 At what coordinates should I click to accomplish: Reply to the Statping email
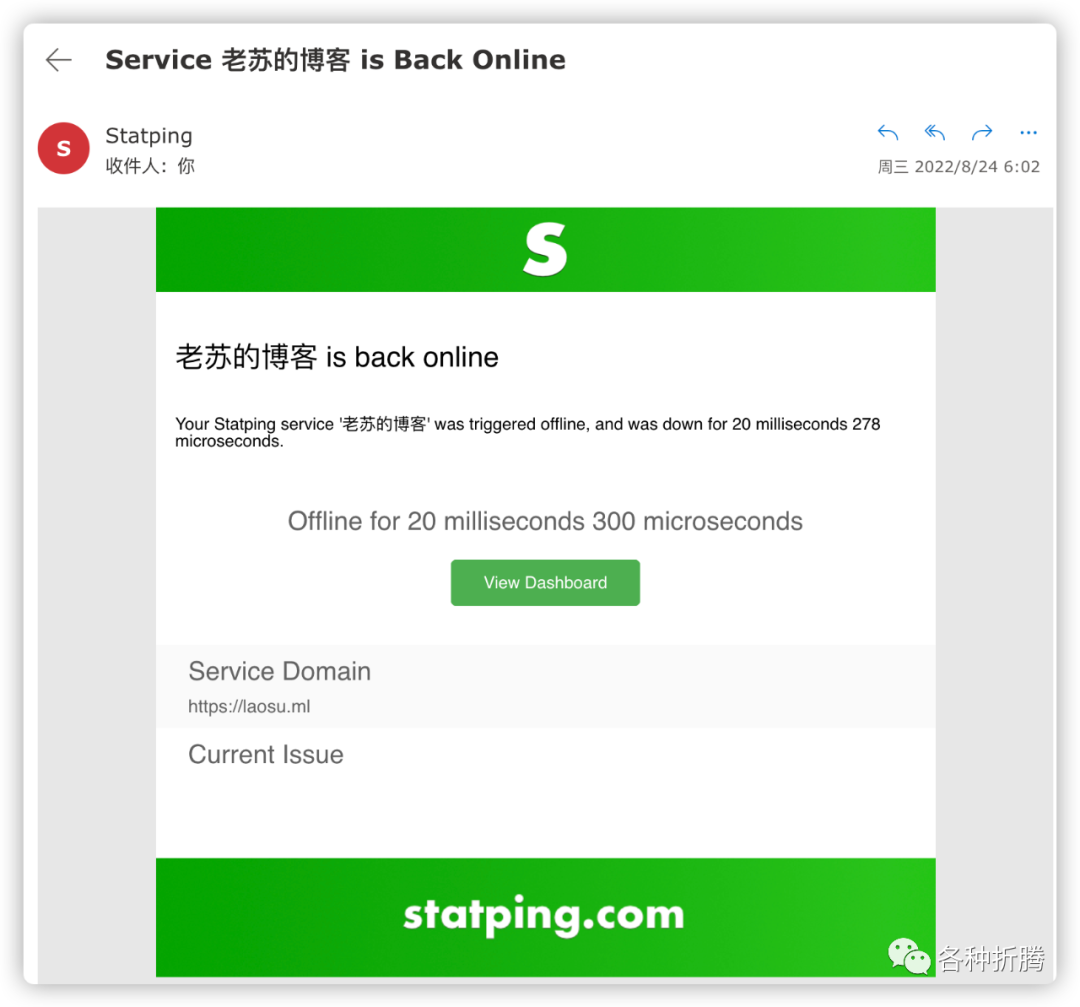click(888, 132)
